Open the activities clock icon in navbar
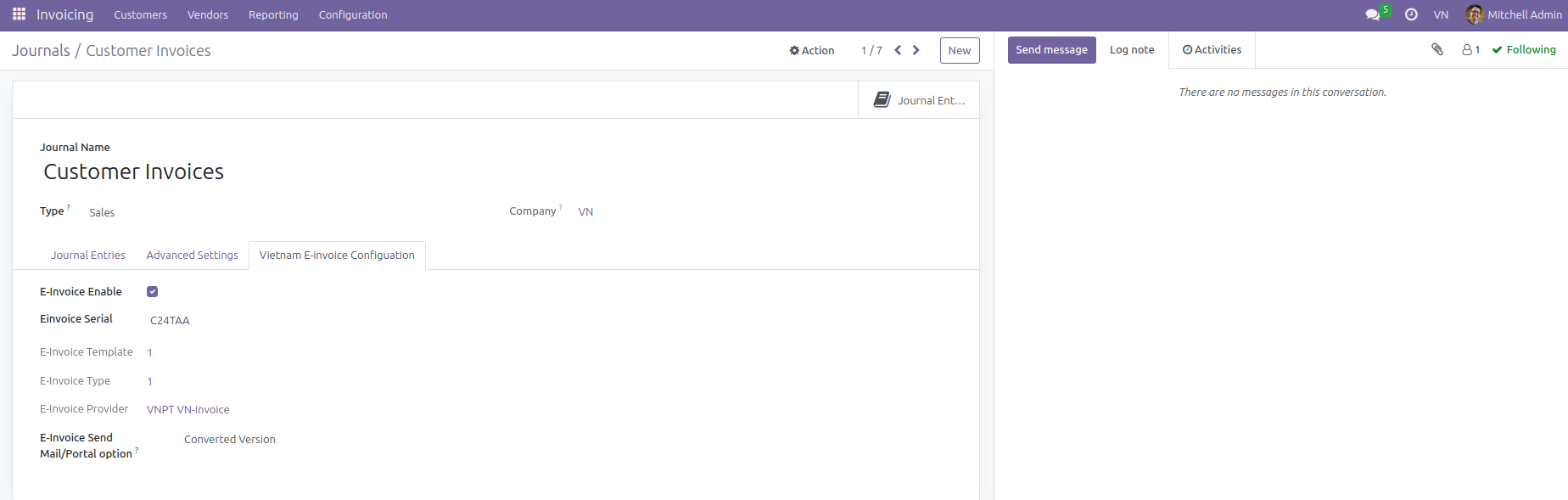 [1411, 15]
